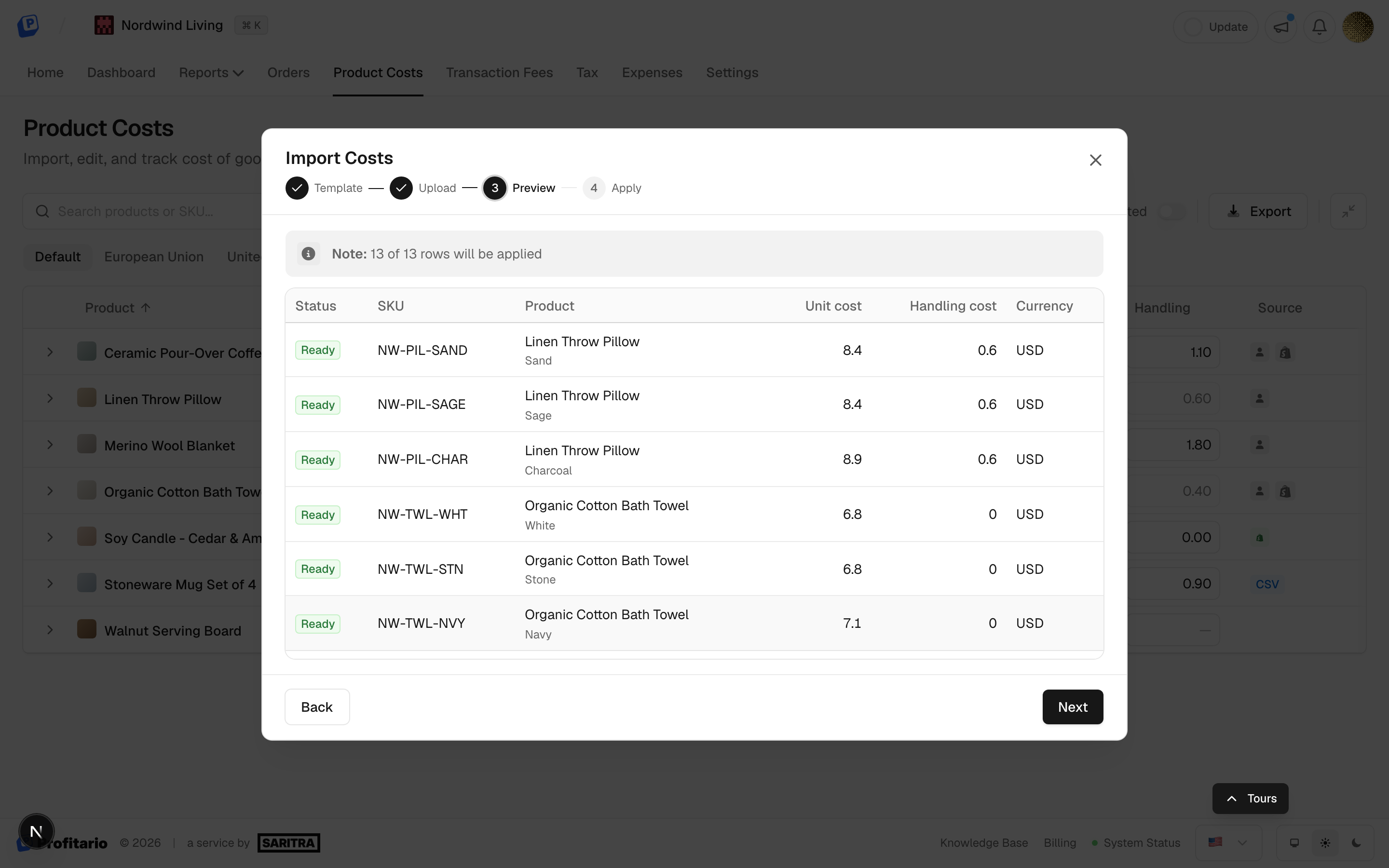Click the Ready badge for NW-PIL-SAND

pyautogui.click(x=317, y=350)
